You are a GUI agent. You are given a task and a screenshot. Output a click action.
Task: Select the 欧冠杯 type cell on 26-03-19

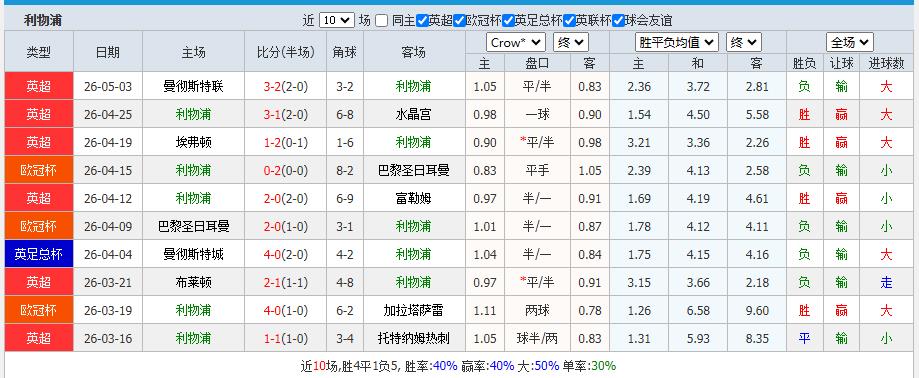point(39,310)
